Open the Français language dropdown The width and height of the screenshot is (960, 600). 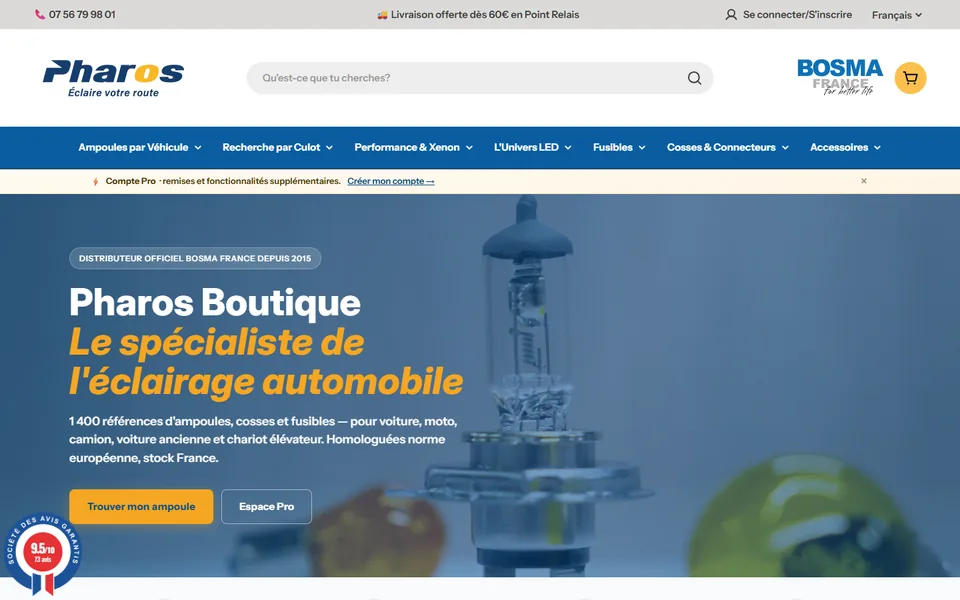point(897,15)
